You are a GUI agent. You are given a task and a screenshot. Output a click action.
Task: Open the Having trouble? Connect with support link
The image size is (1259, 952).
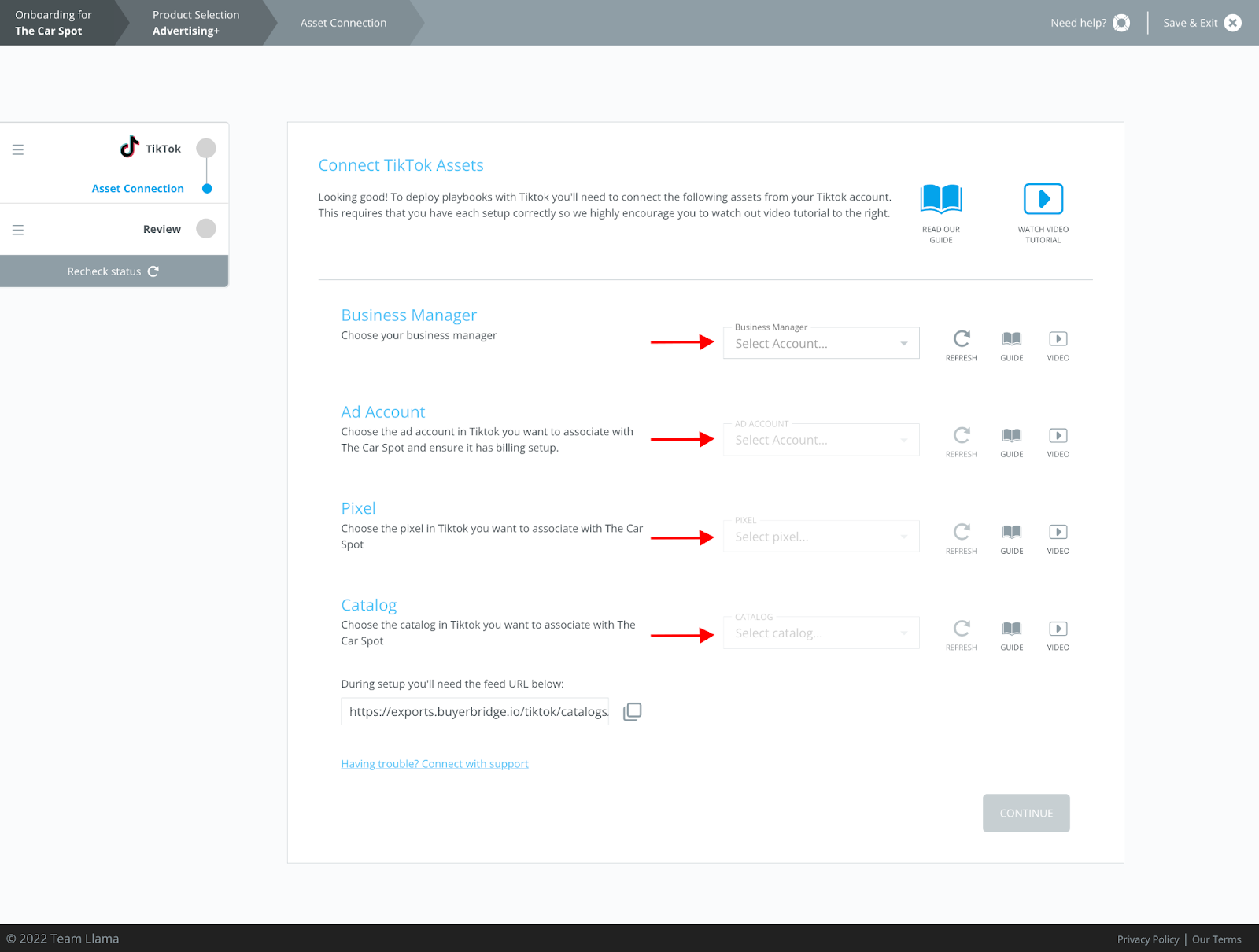tap(434, 764)
